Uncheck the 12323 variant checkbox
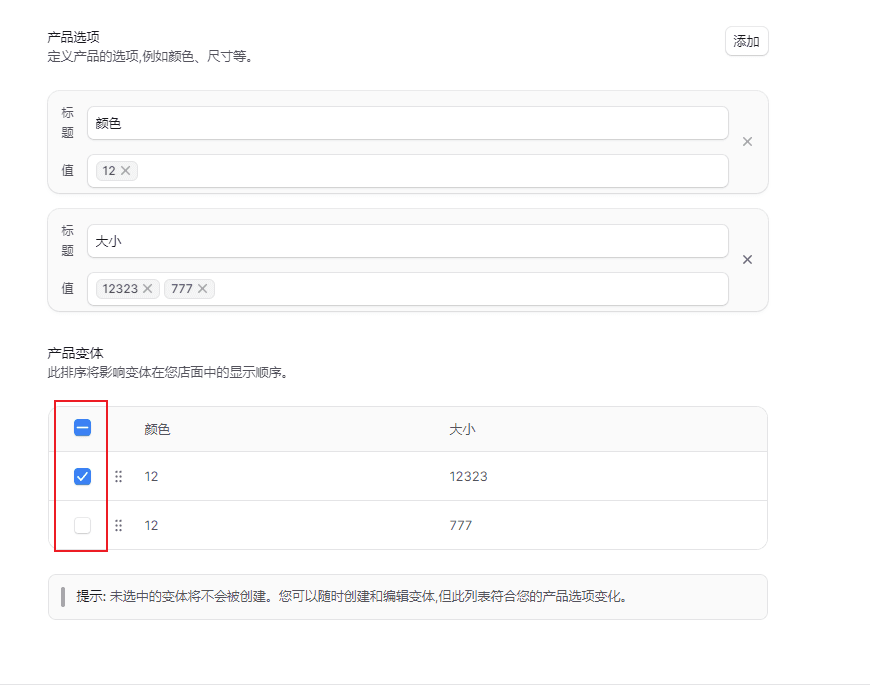870x698 pixels. point(83,477)
